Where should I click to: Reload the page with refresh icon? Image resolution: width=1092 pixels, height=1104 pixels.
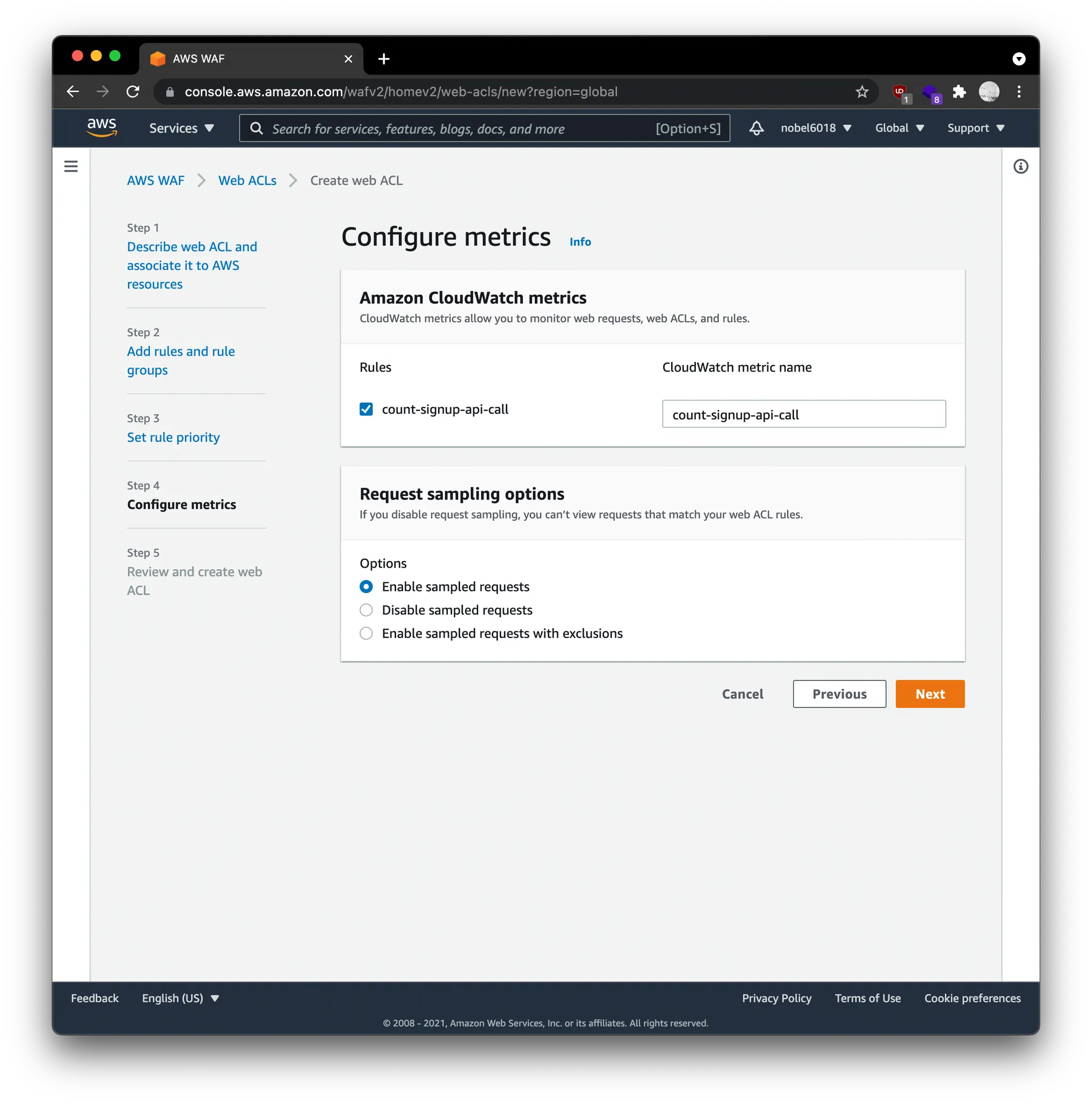133,92
